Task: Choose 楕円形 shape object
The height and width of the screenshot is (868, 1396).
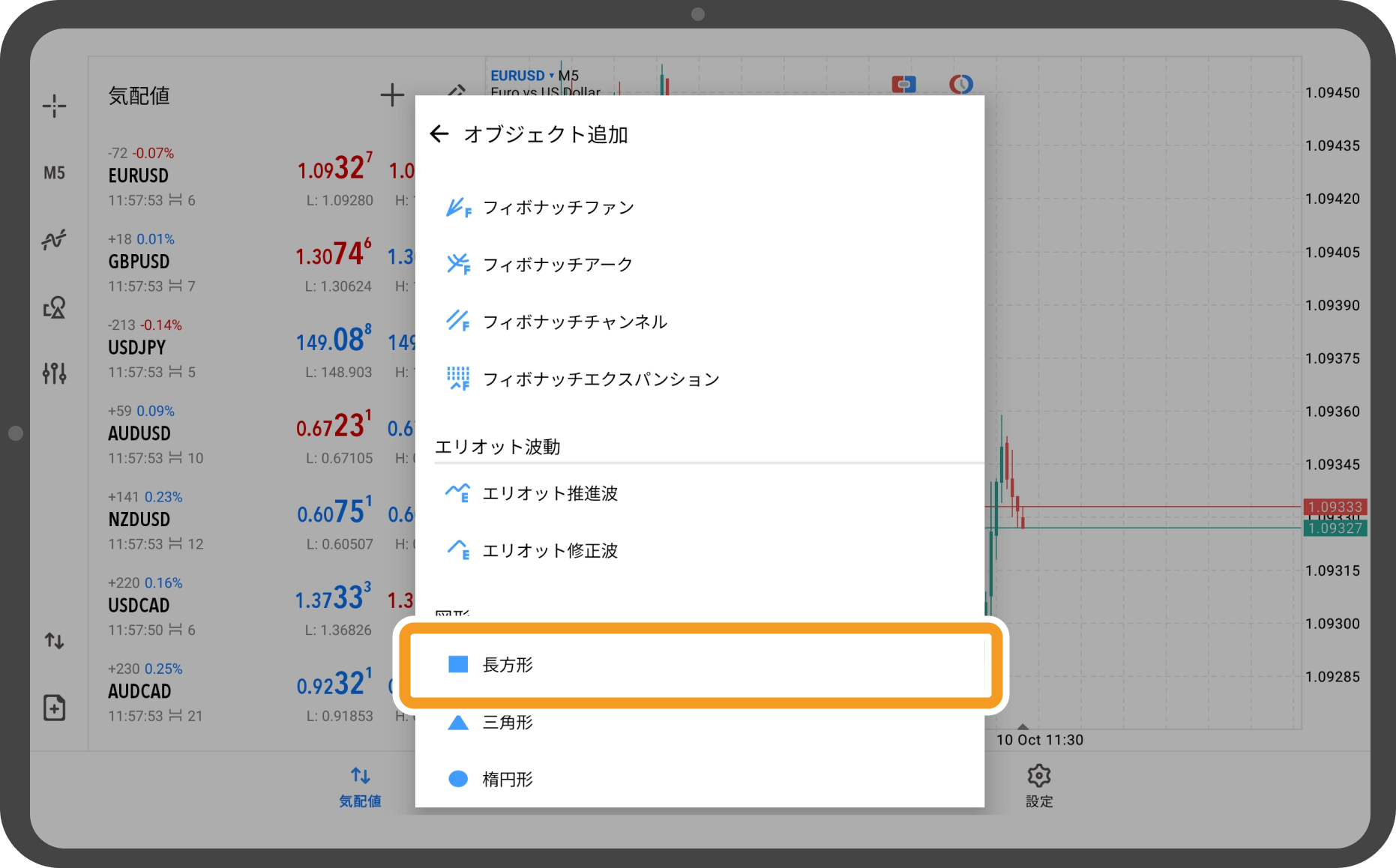Action: [x=508, y=779]
